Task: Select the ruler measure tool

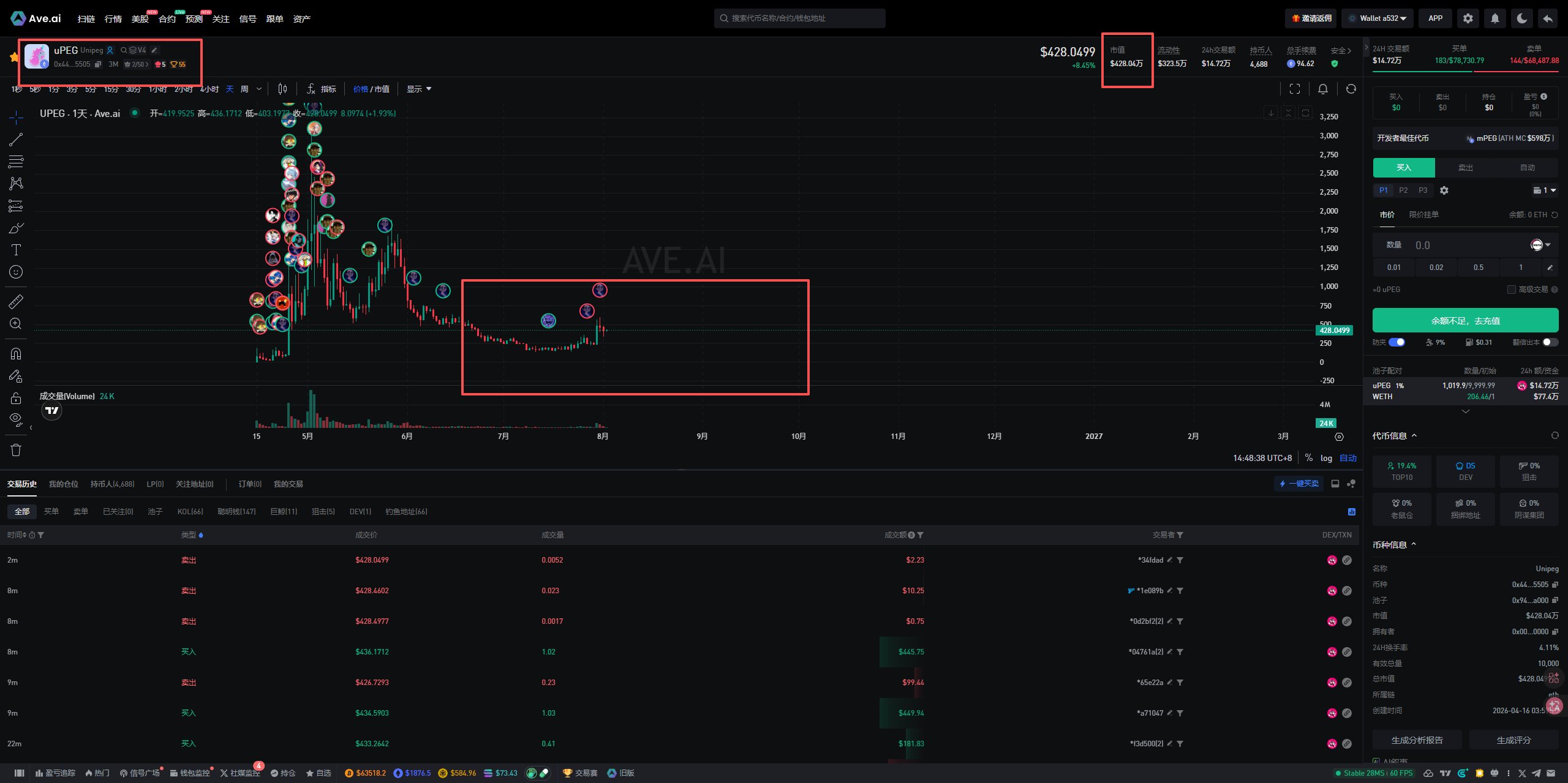Action: pos(16,301)
